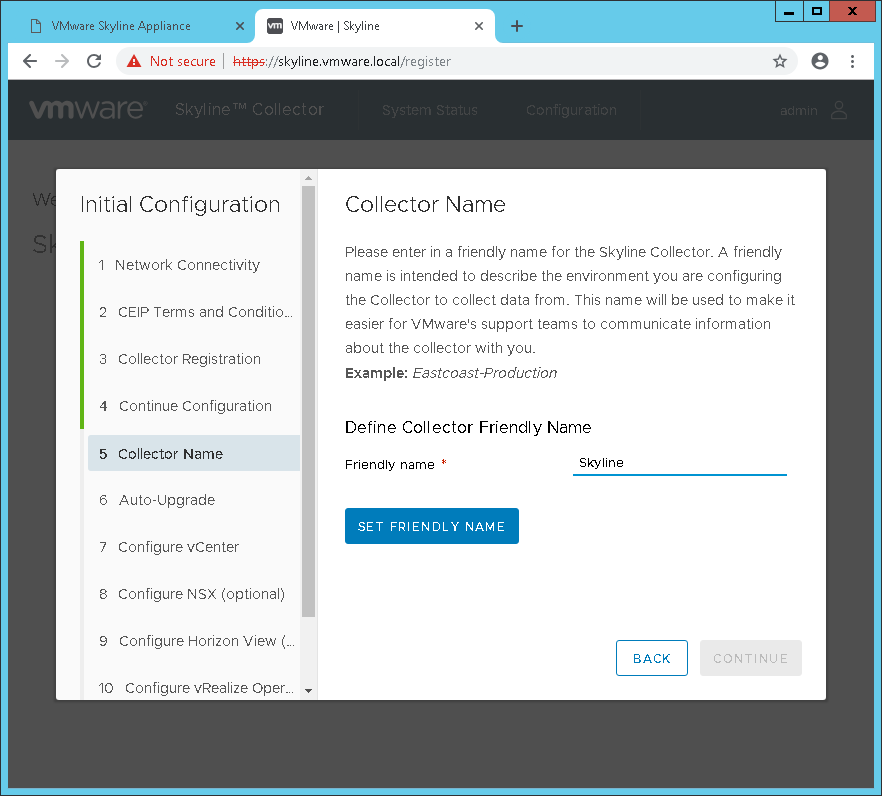Click the browser Forward arrow
Screen dimensions: 882x796
(x=62, y=61)
